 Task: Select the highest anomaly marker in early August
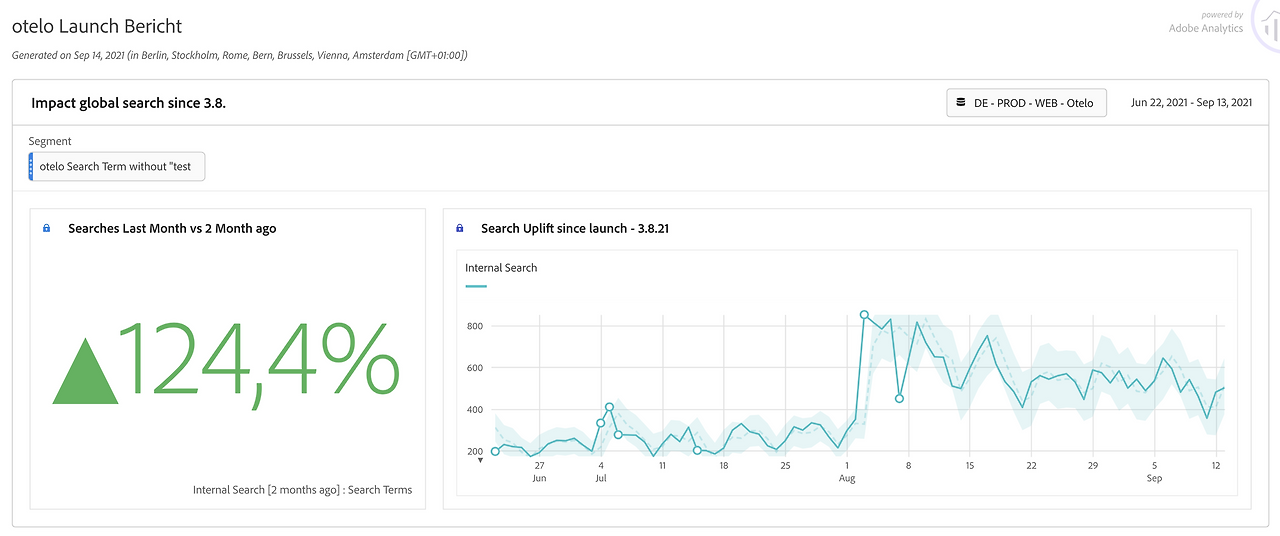coord(864,315)
